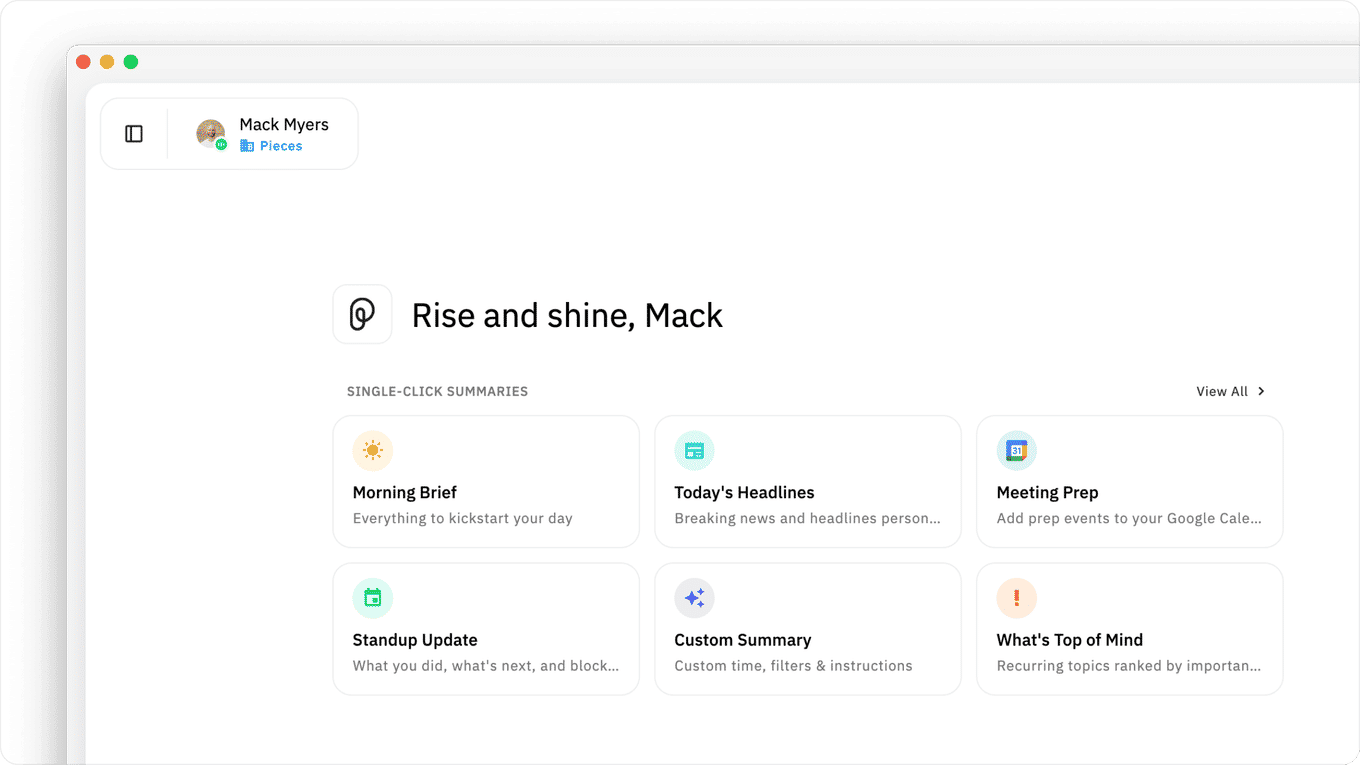Image resolution: width=1360 pixels, height=765 pixels.
Task: Click 'Recurring topics ranked' description
Action: tap(1129, 666)
